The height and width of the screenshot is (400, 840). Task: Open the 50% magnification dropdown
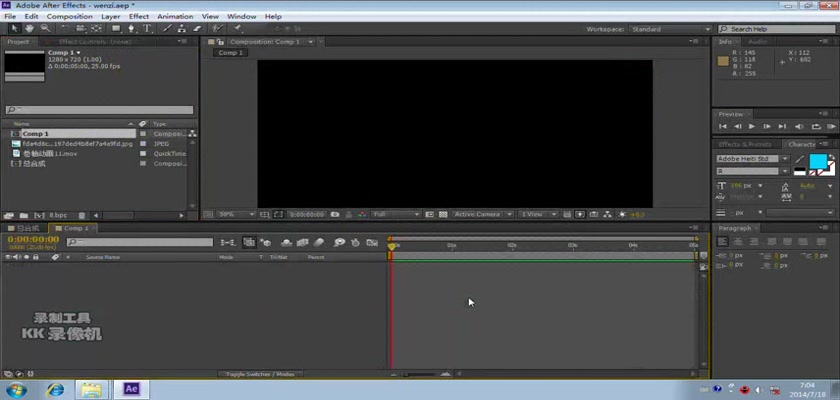[x=237, y=214]
